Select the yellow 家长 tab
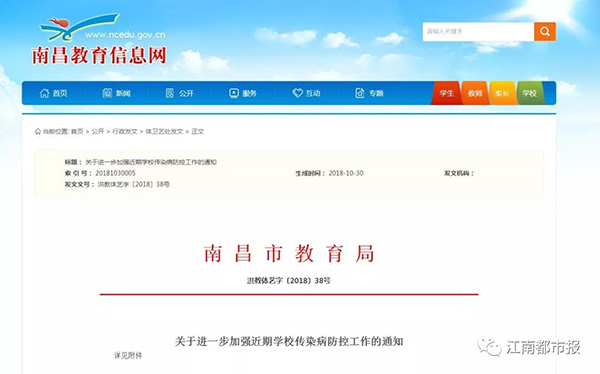Viewport: 600px width, 374px height. click(x=502, y=93)
